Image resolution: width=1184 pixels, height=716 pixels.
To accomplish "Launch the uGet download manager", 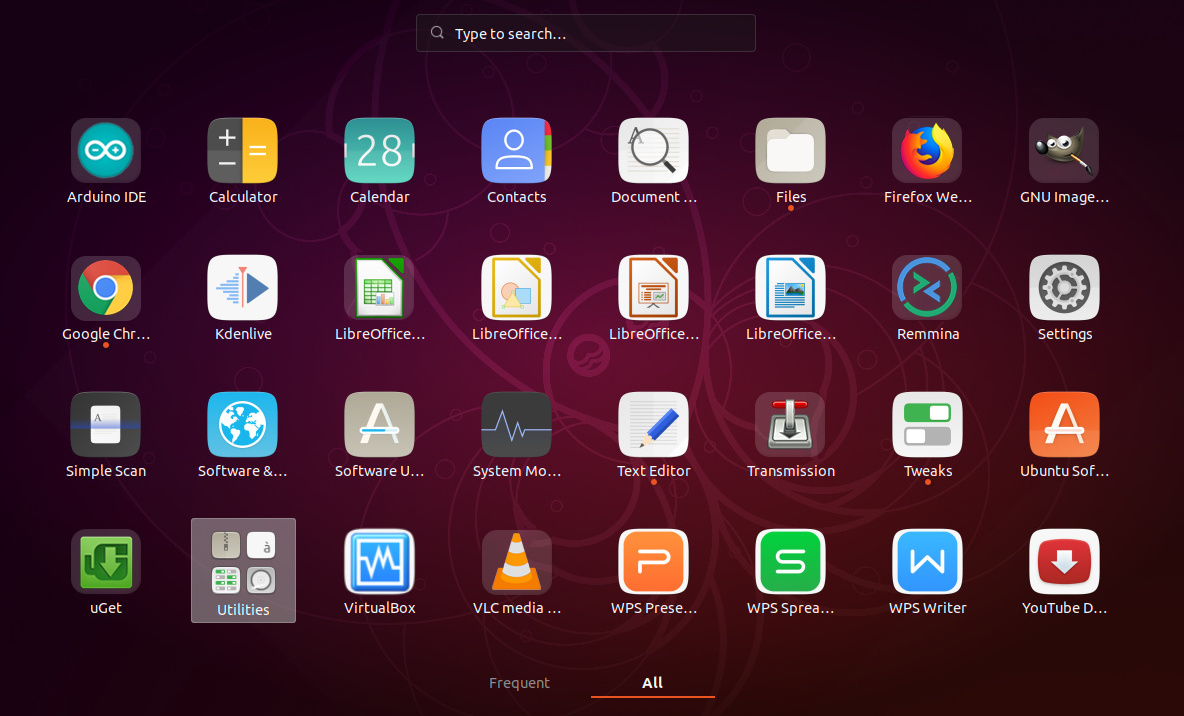I will [106, 562].
